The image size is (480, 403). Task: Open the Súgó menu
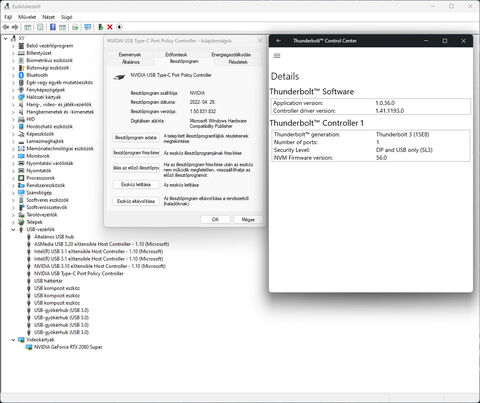66,17
